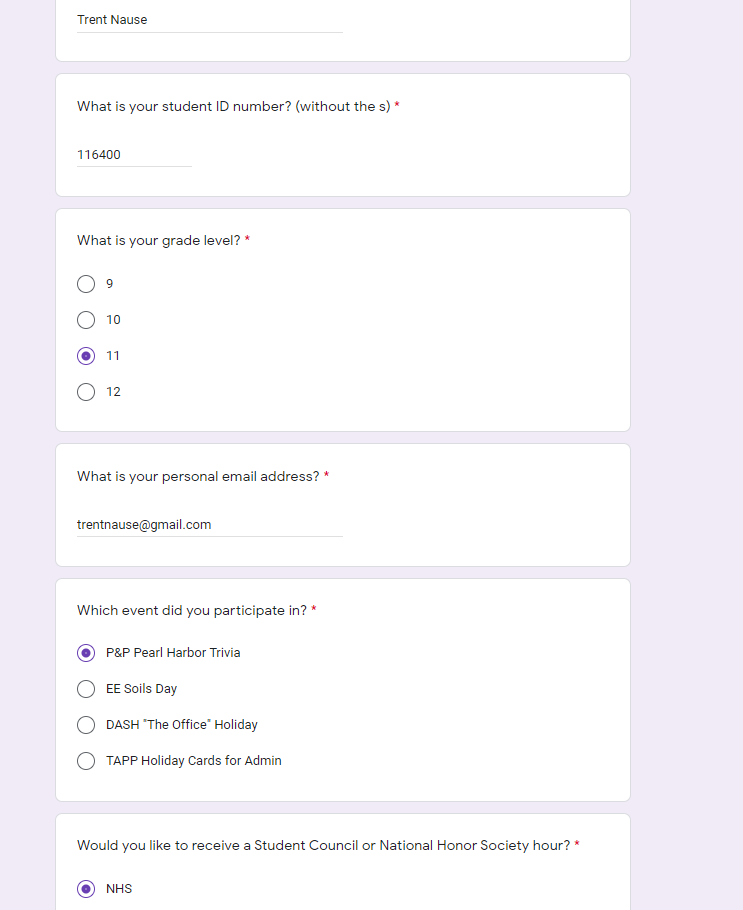This screenshot has width=743, height=910.
Task: Select DASH "The Office" Holiday option
Action: click(x=86, y=725)
